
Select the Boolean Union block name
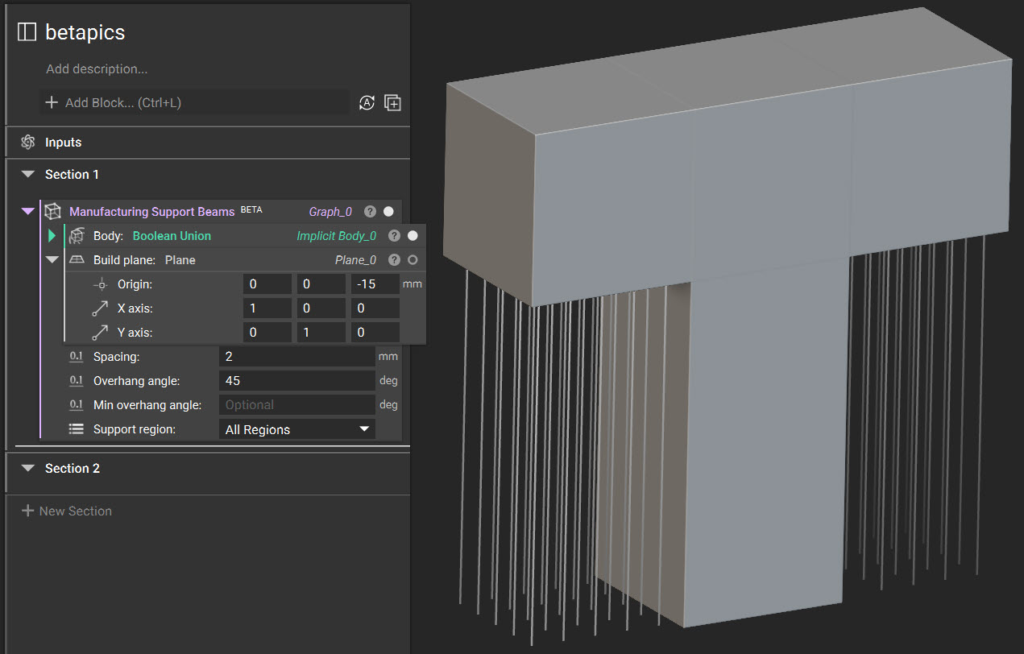[x=172, y=236]
